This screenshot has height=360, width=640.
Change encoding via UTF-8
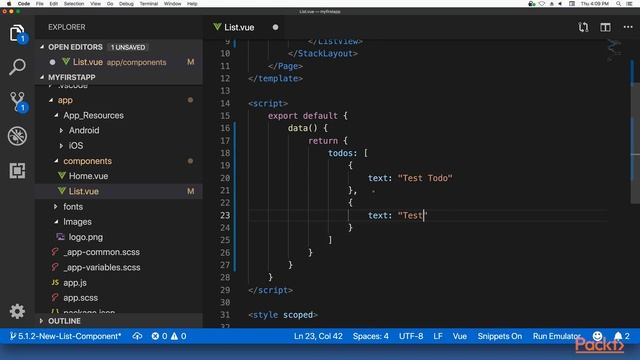[x=411, y=336]
